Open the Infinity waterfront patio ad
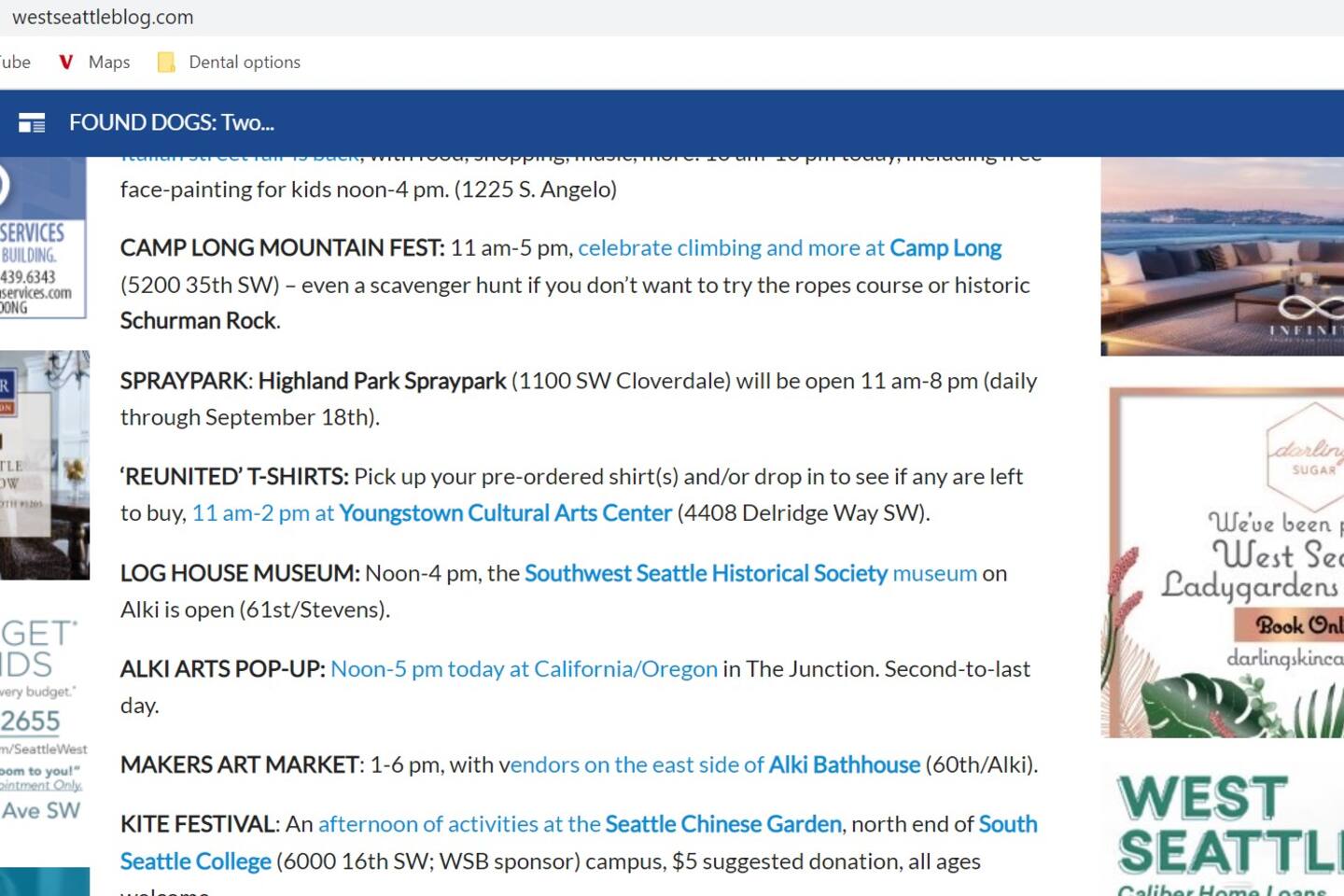This screenshot has width=1344, height=896. (x=1222, y=257)
